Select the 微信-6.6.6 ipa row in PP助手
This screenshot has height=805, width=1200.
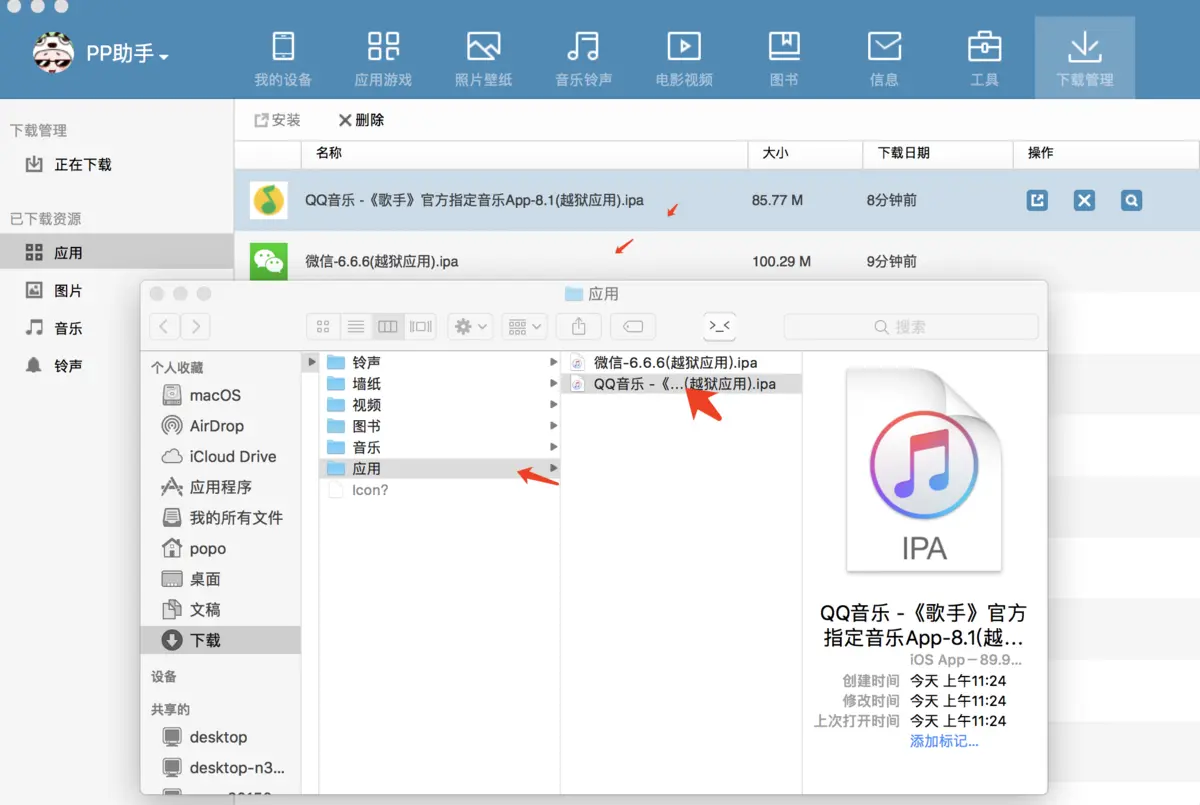381,261
